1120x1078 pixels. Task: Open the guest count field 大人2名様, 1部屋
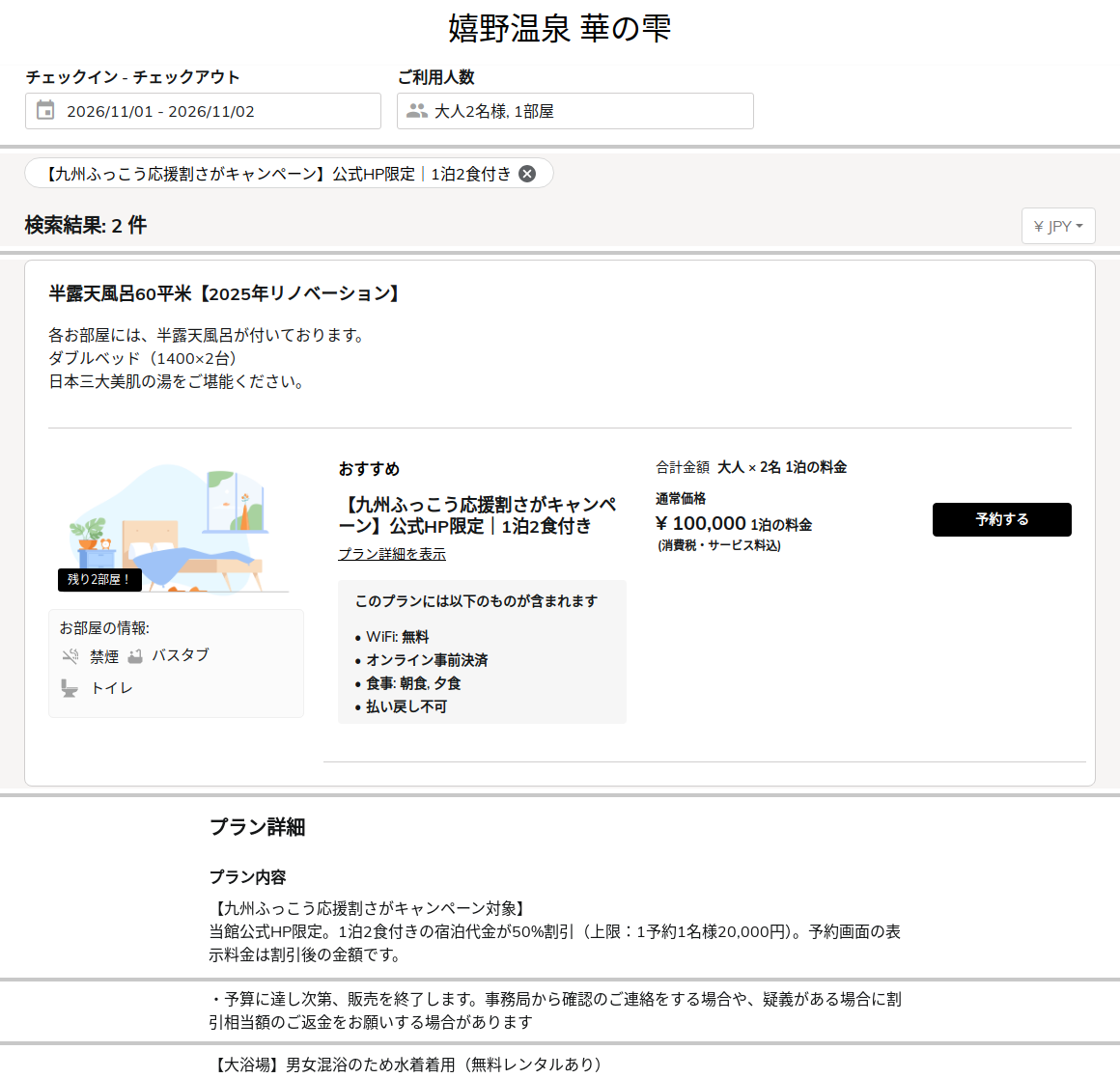[x=575, y=111]
